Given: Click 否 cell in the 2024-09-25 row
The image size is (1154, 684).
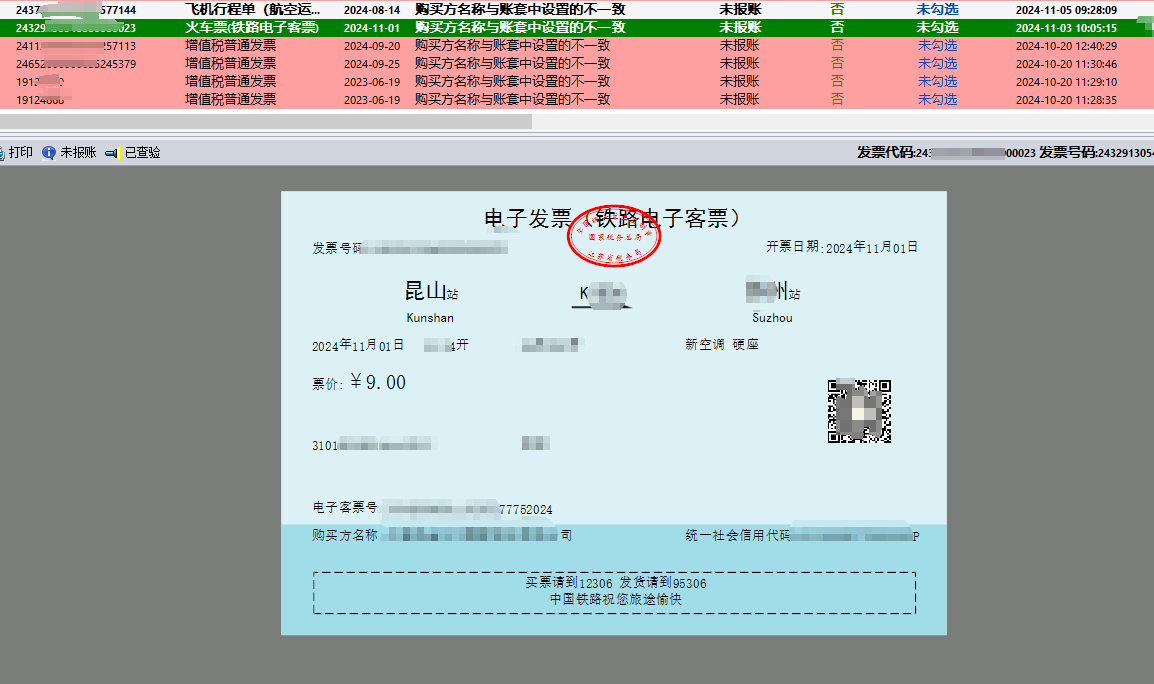Looking at the screenshot, I should 837,63.
